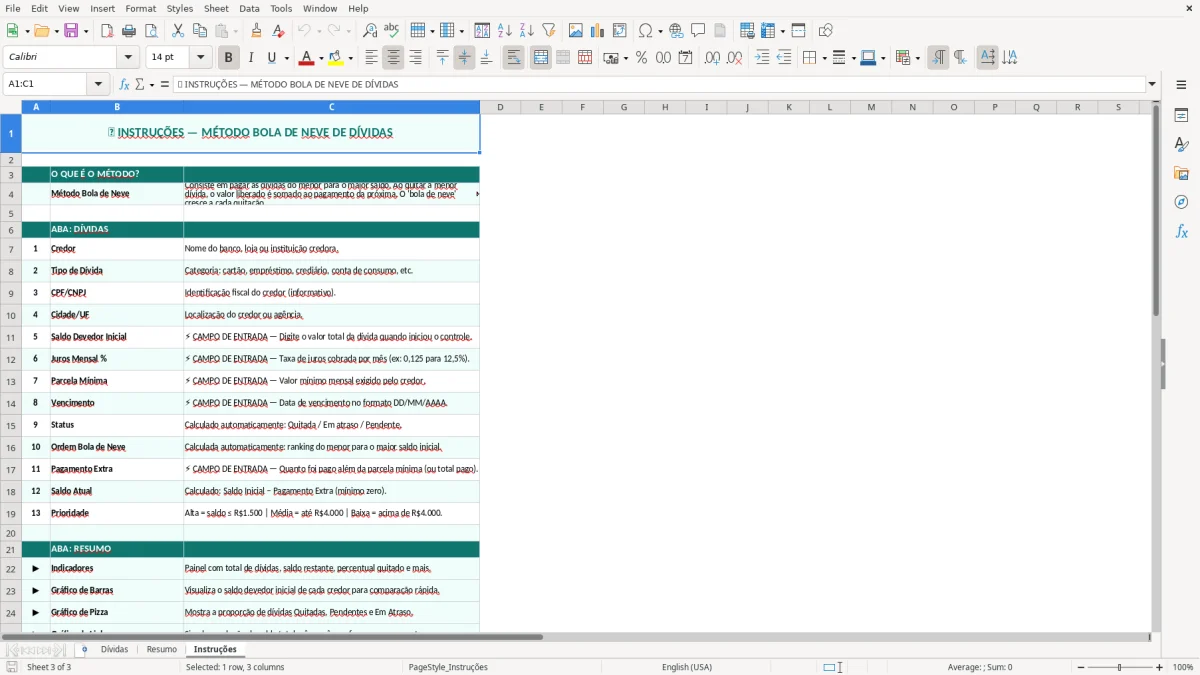Viewport: 1200px width, 675px height.
Task: Click the zoom in plus button
Action: (1160, 667)
